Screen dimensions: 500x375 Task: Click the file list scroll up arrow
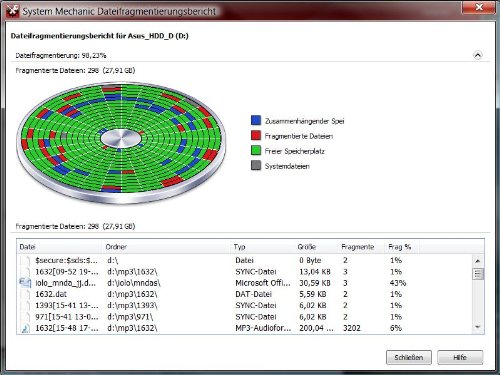tap(478, 261)
